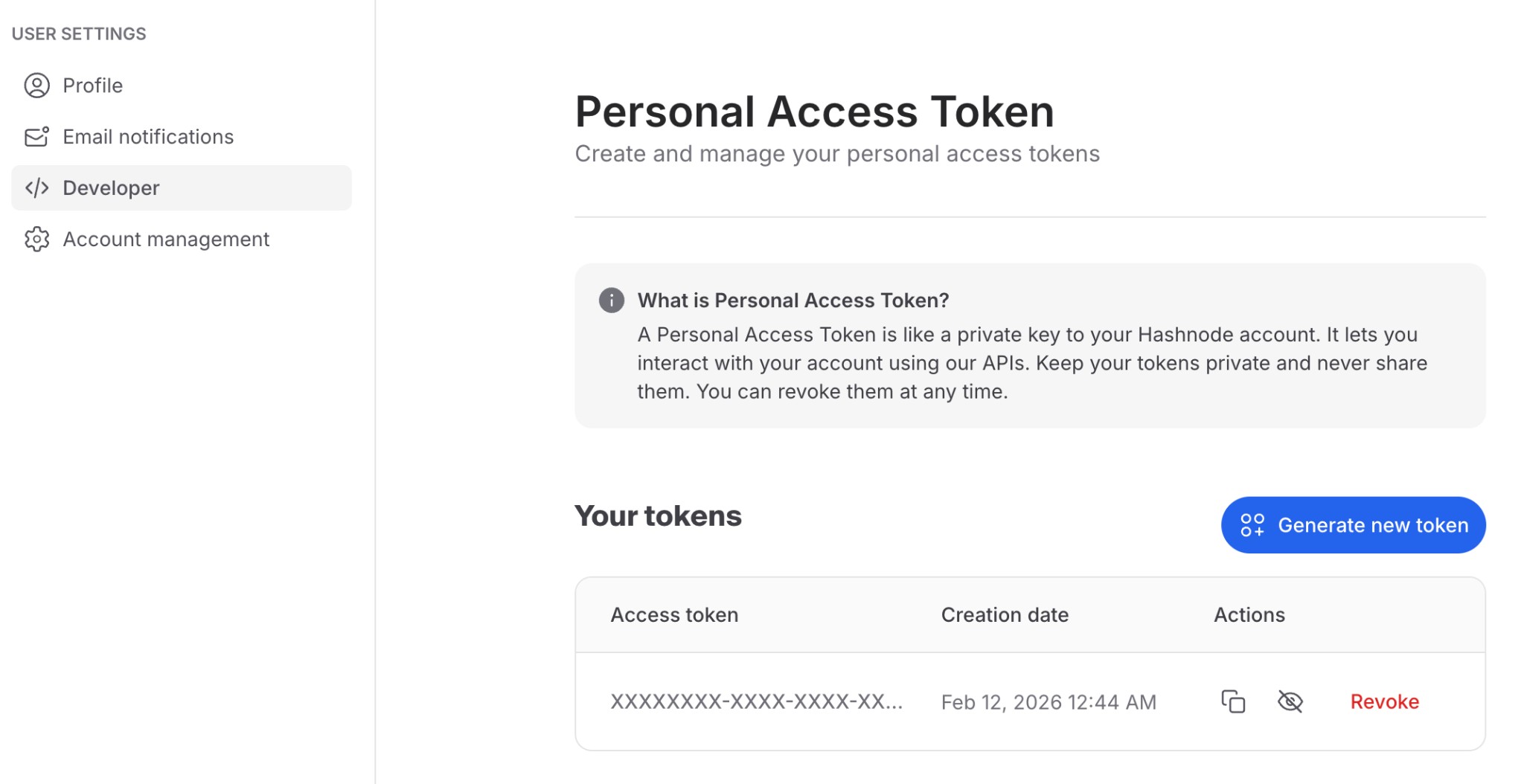1524x784 pixels.
Task: Select the Developer code icon
Action: coord(36,187)
